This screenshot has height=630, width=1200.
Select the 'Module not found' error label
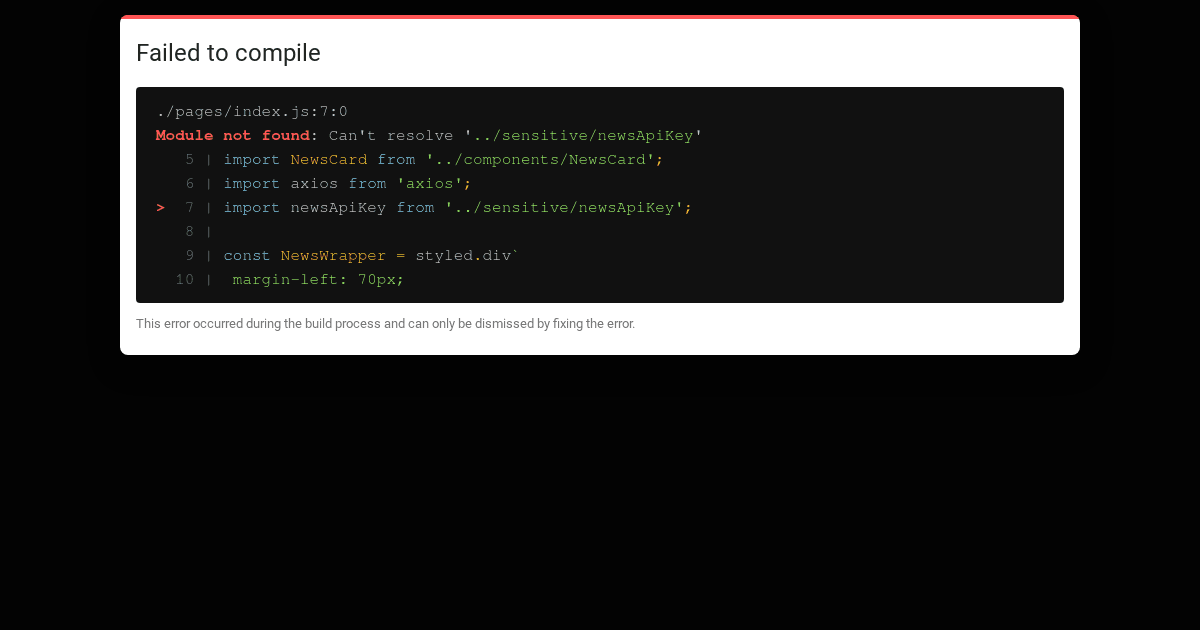point(232,135)
